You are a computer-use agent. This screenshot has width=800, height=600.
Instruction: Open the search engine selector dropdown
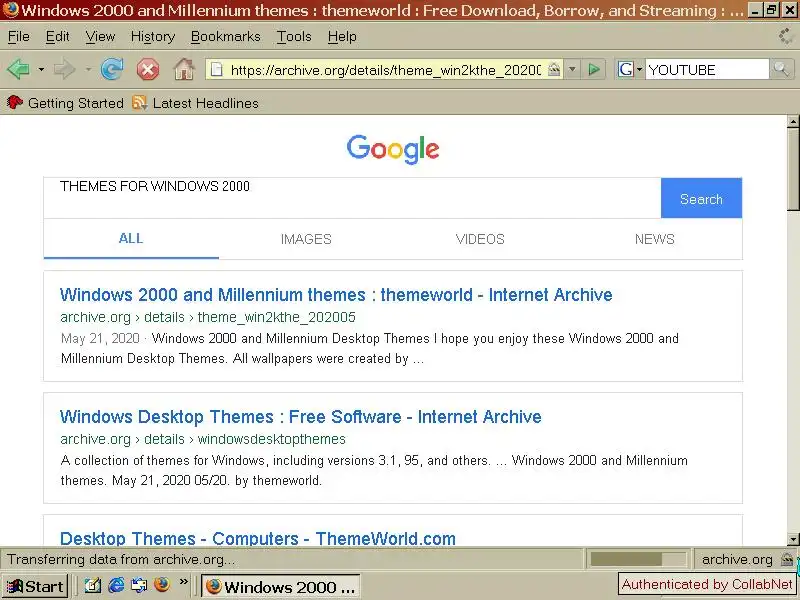[630, 69]
